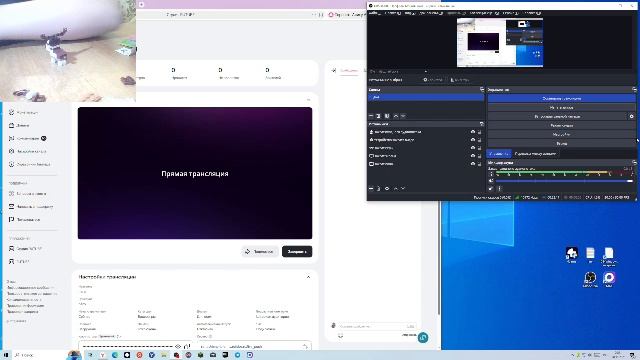Send chat message with teal round button
This screenshot has width=640, height=360.
(423, 338)
